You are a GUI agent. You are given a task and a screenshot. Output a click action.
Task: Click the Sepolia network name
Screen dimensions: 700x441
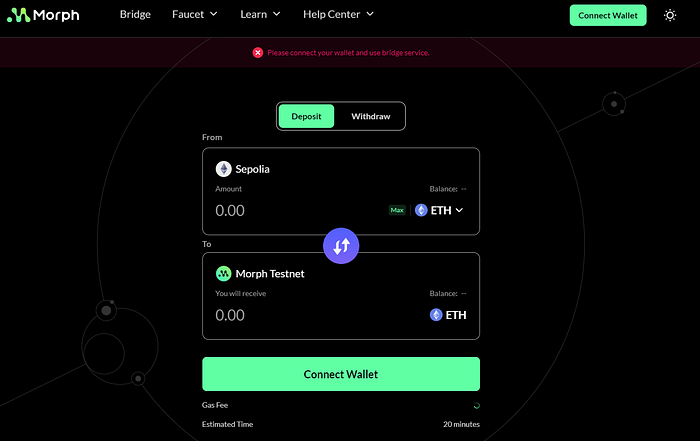pos(252,169)
